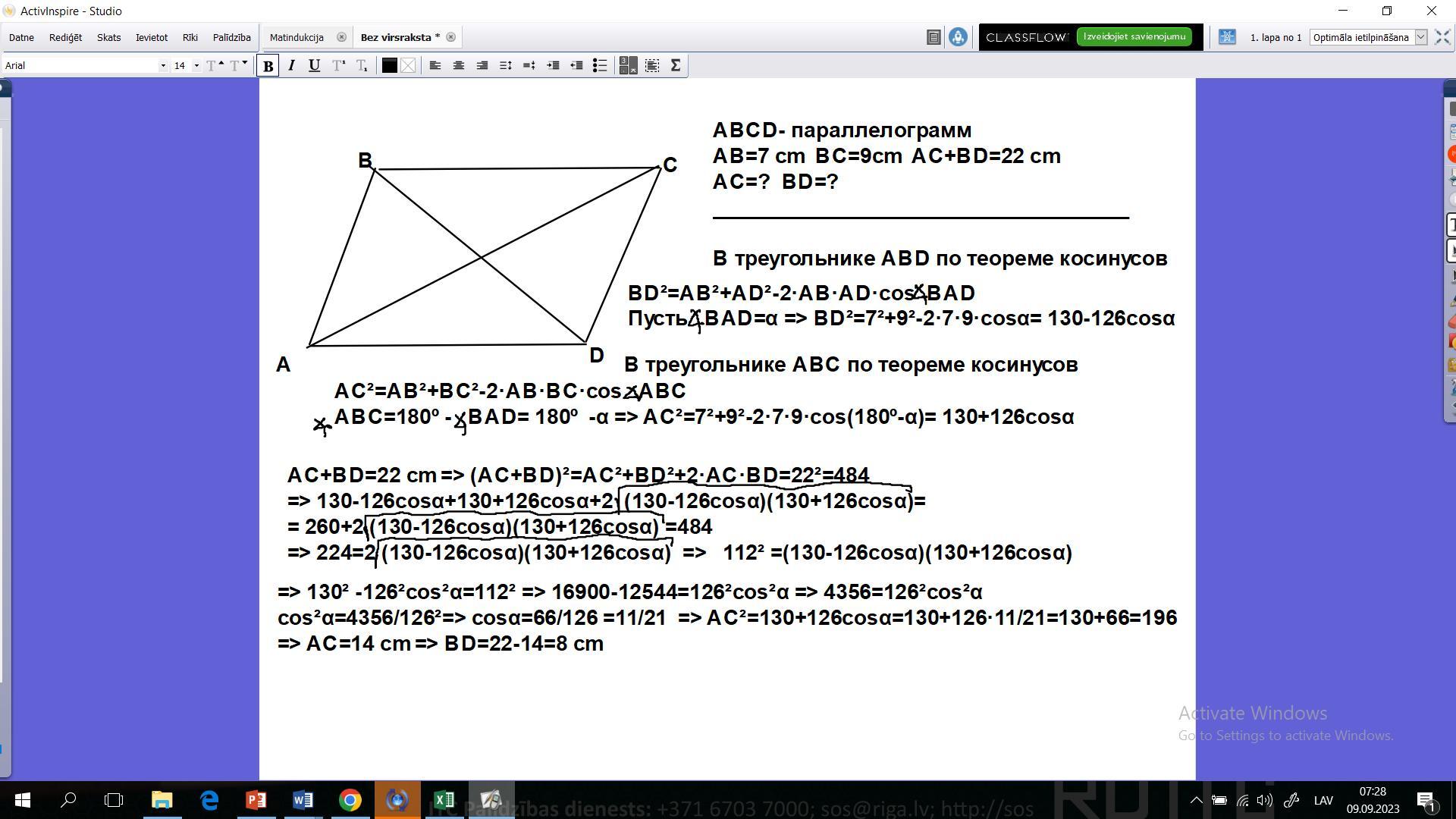Open the notification center

click(1426, 800)
